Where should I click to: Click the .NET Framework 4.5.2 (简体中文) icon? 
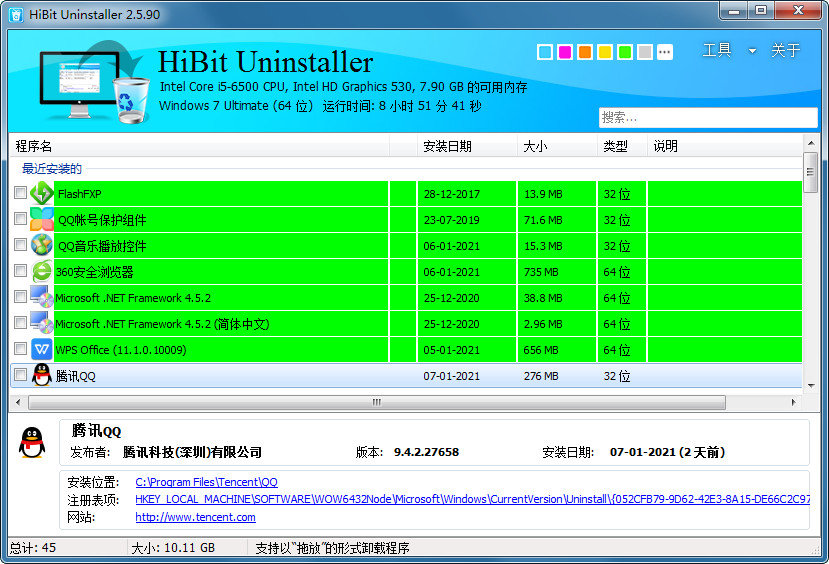[x=42, y=323]
